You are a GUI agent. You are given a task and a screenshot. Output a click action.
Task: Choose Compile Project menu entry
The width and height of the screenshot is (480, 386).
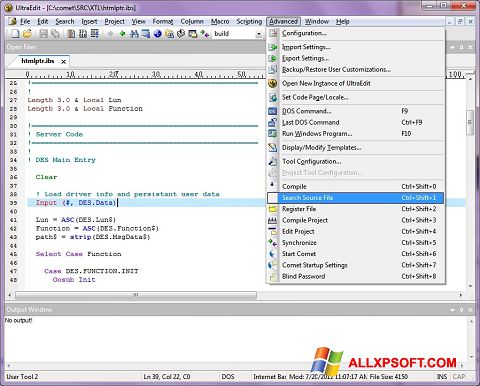[x=356, y=220]
